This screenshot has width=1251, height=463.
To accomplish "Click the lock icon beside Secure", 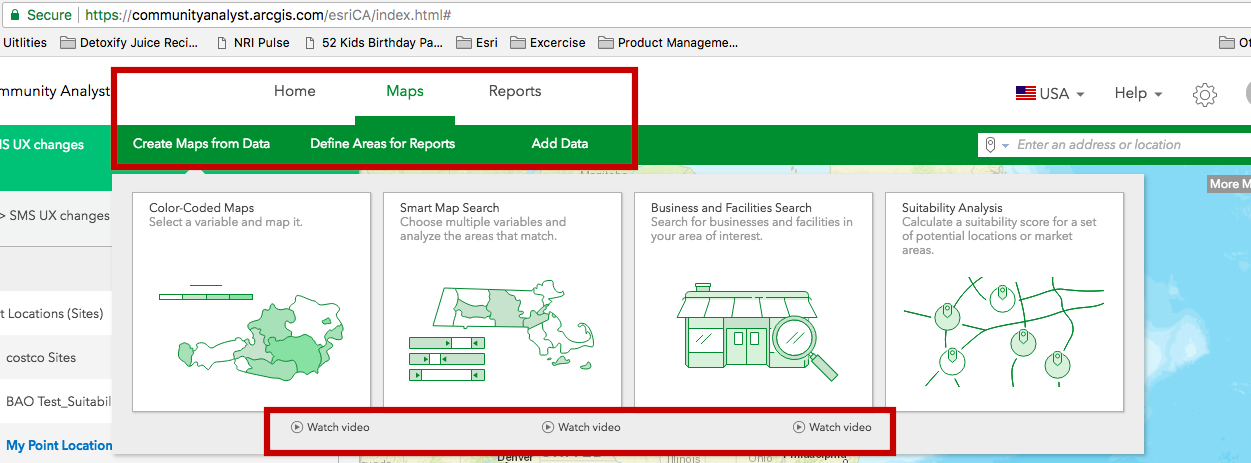I will 15,16.
